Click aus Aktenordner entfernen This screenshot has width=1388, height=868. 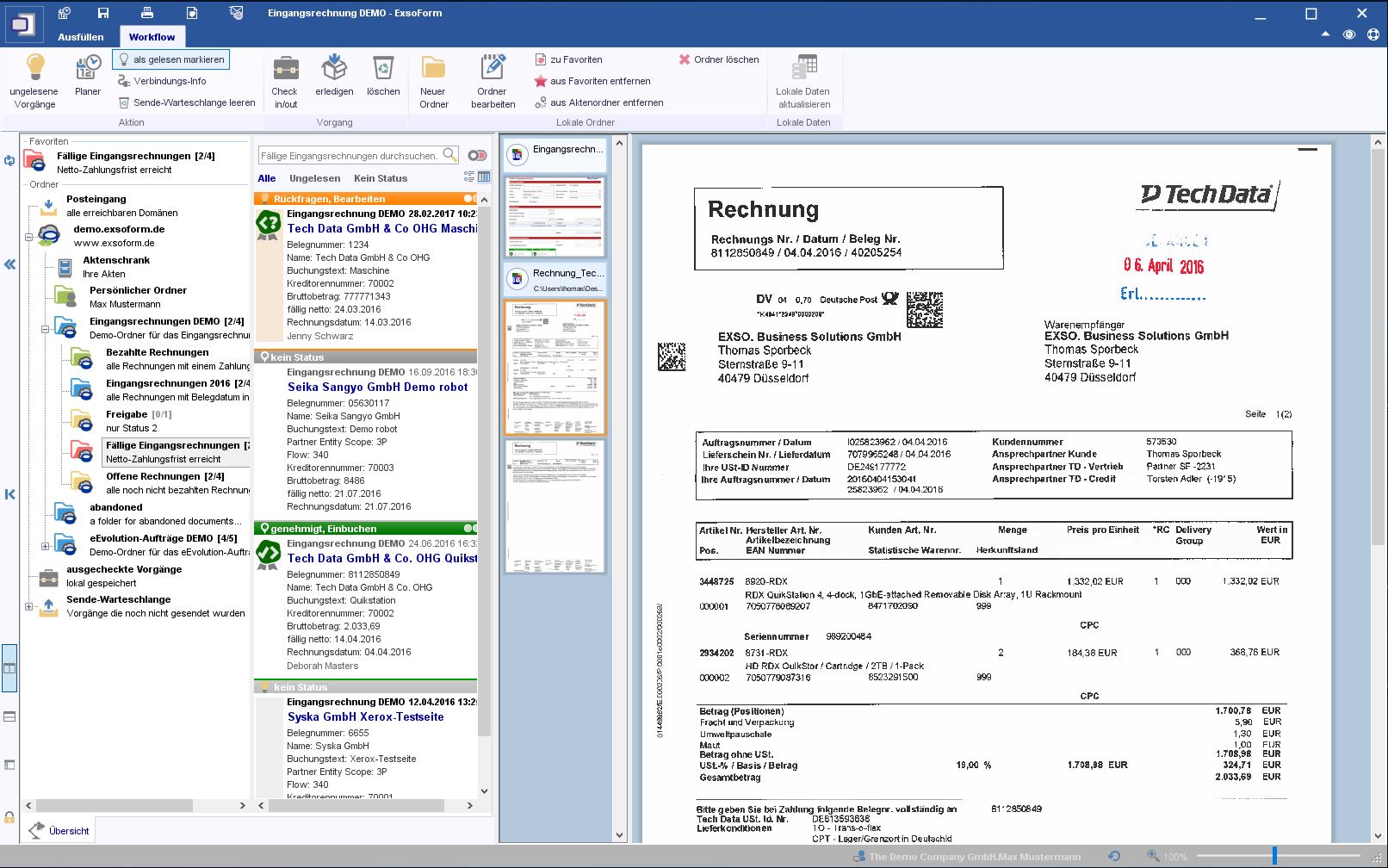pyautogui.click(x=598, y=102)
